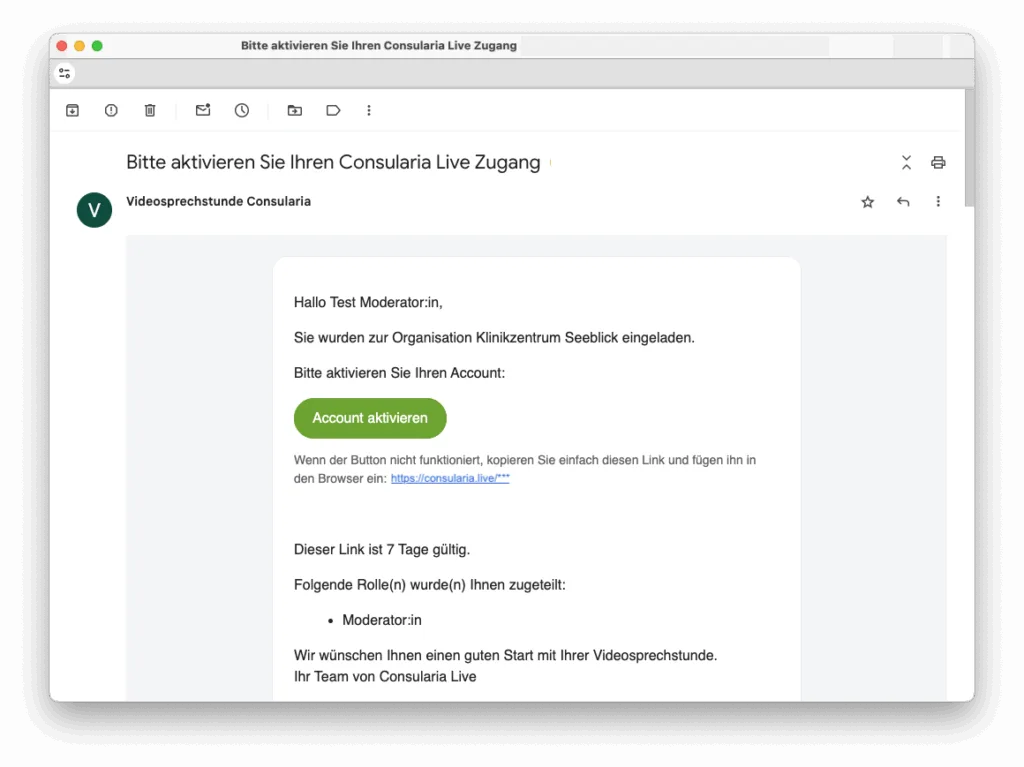
Task: Delete the email with trash icon
Action: [x=150, y=110]
